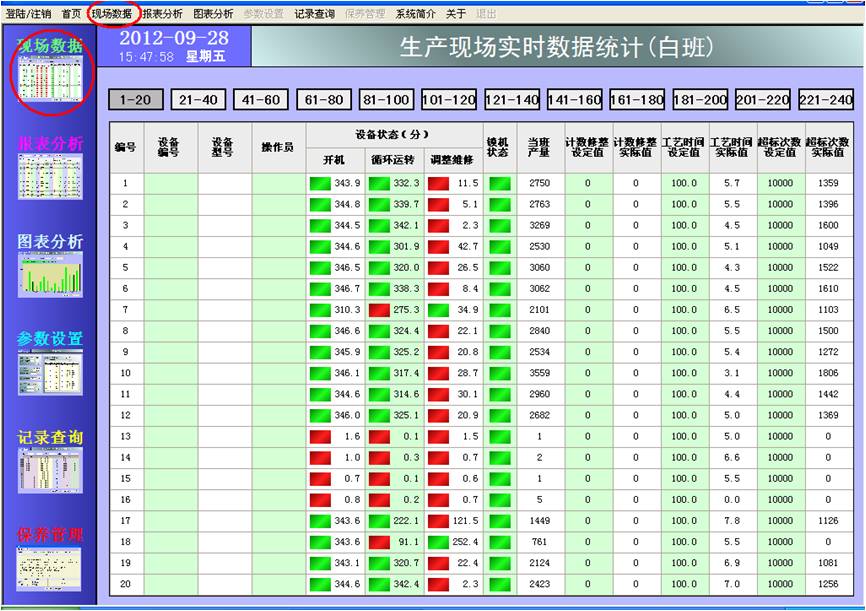Open the 参数设置 sidebar thumbnail icon

(50, 372)
